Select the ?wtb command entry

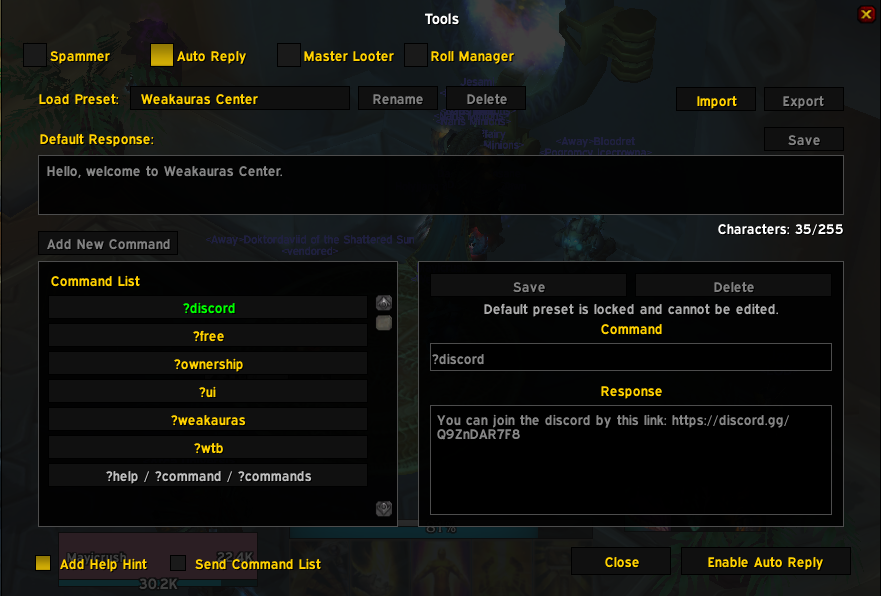[208, 448]
